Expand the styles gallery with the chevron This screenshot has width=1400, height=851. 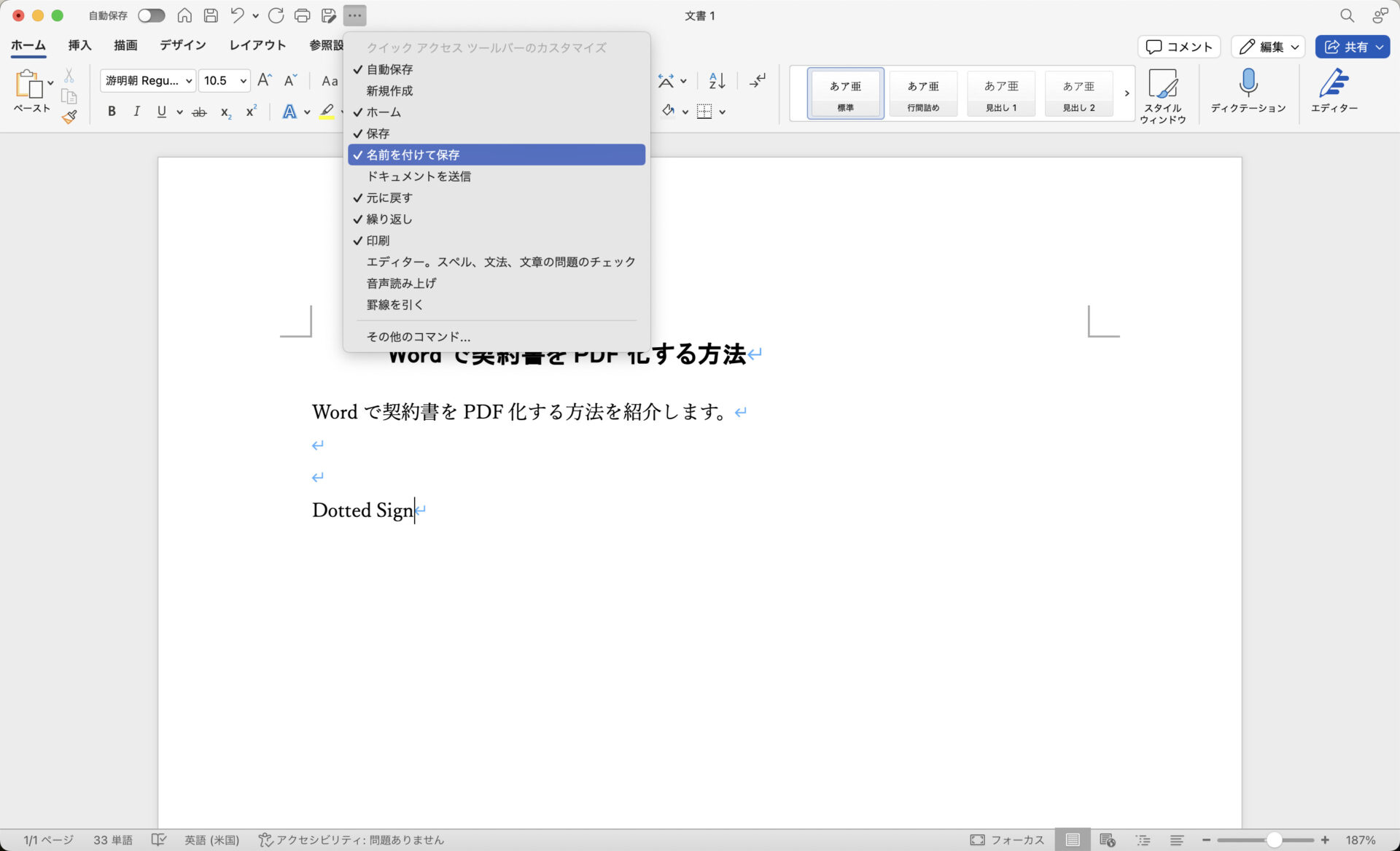tap(1127, 93)
